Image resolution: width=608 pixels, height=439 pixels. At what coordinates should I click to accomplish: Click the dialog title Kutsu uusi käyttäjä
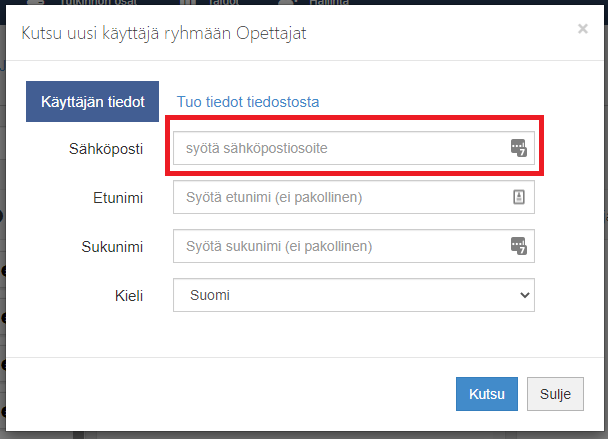pos(164,34)
